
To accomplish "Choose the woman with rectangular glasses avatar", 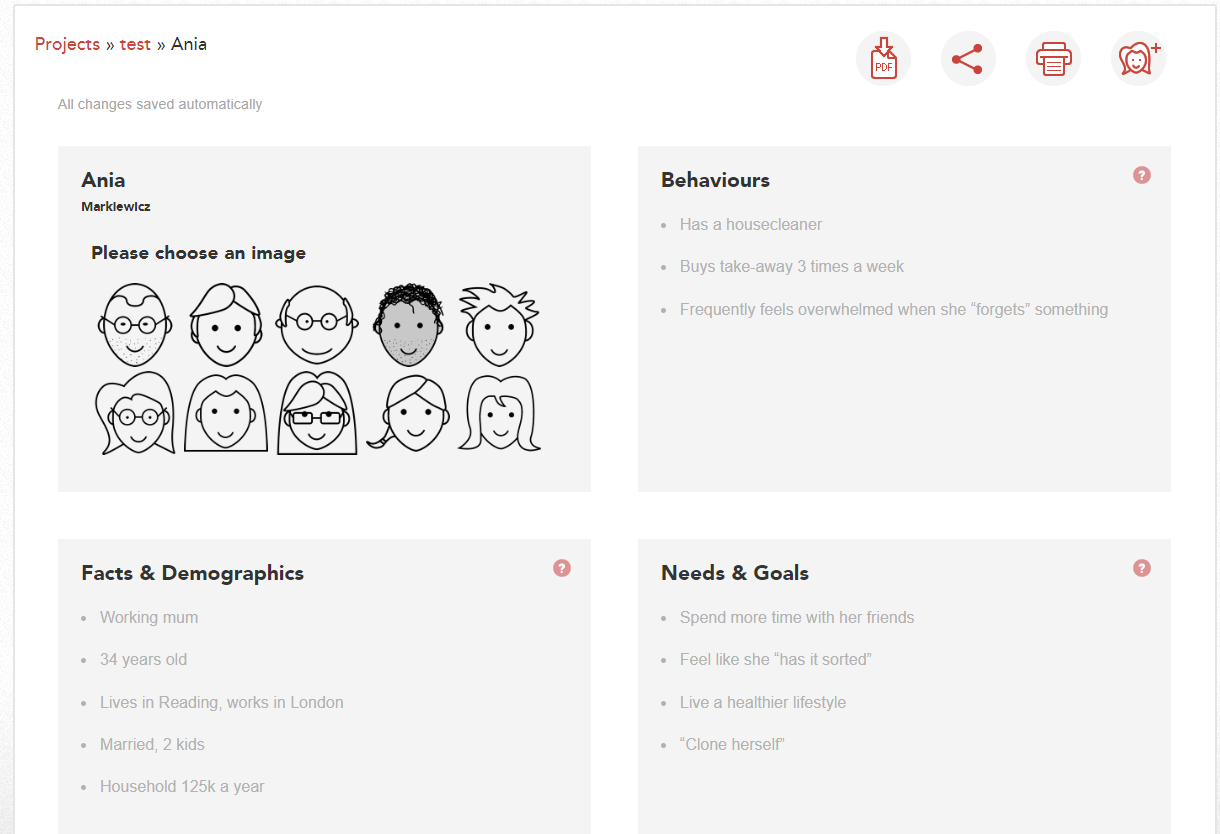I will click(x=317, y=414).
